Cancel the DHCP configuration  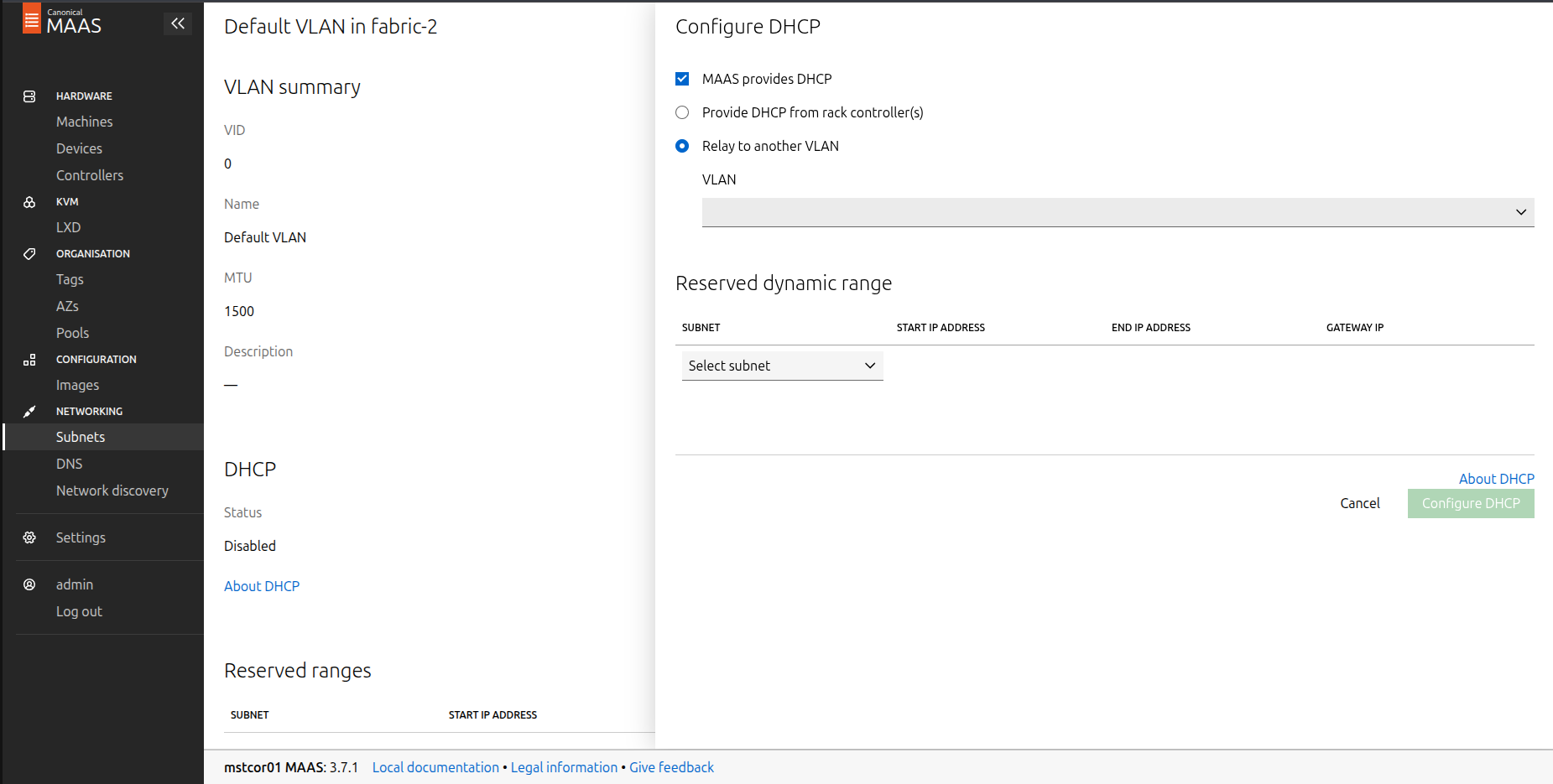coord(1359,503)
